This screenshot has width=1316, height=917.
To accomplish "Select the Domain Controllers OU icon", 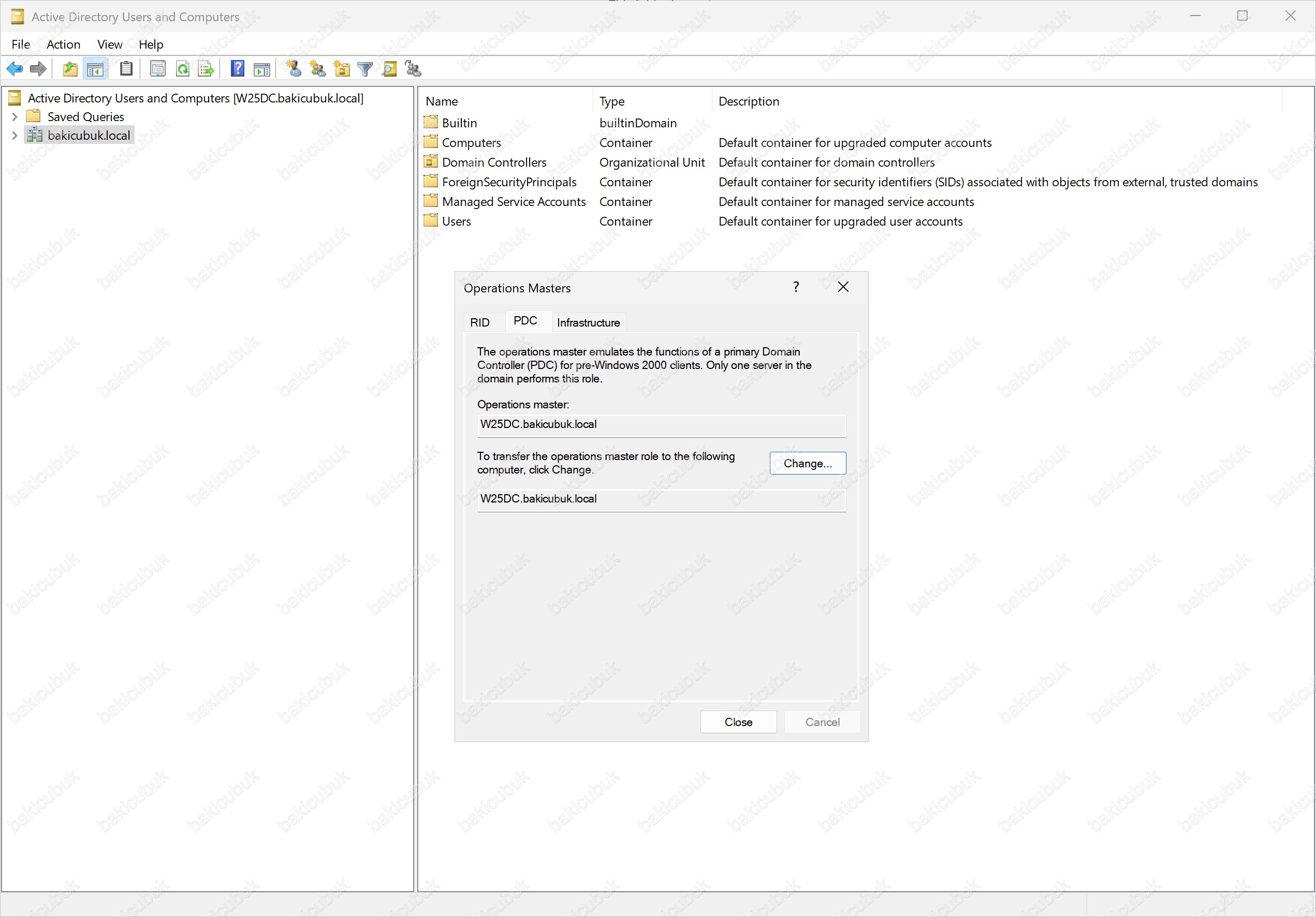I will [x=431, y=162].
